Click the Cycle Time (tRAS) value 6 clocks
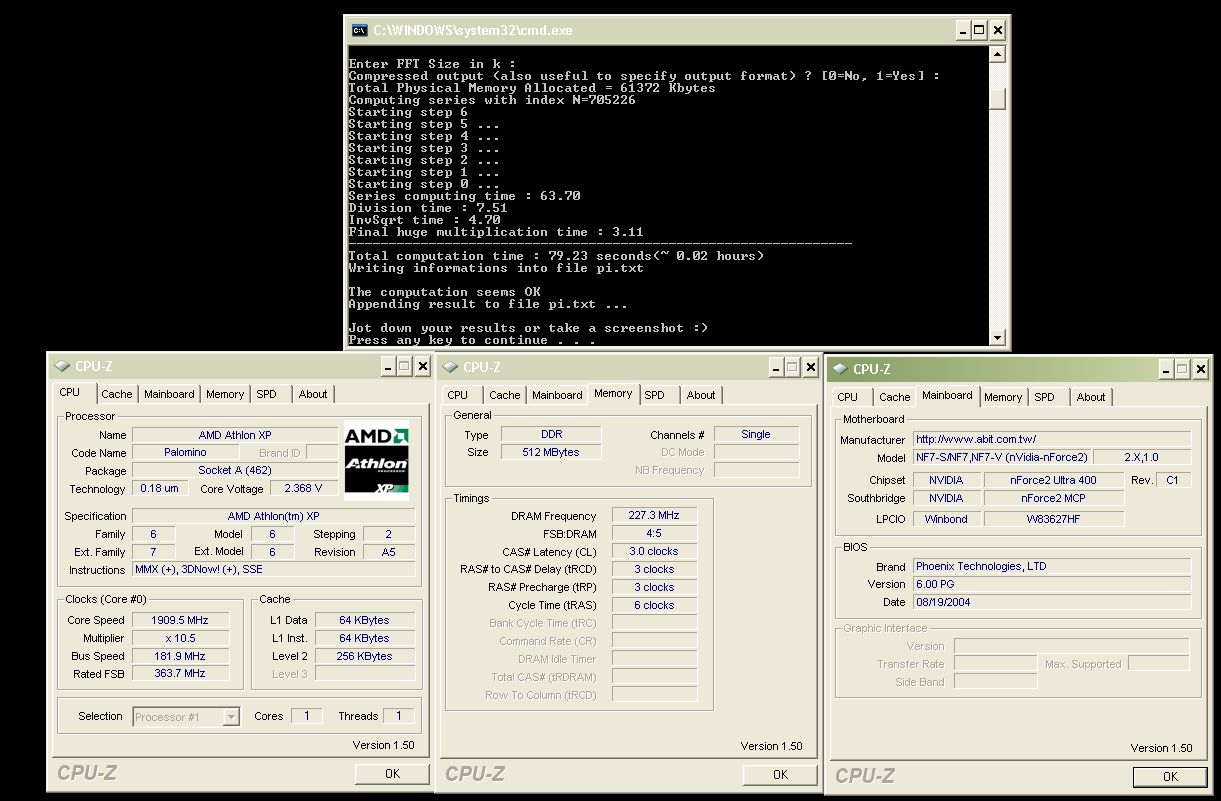 tap(655, 605)
